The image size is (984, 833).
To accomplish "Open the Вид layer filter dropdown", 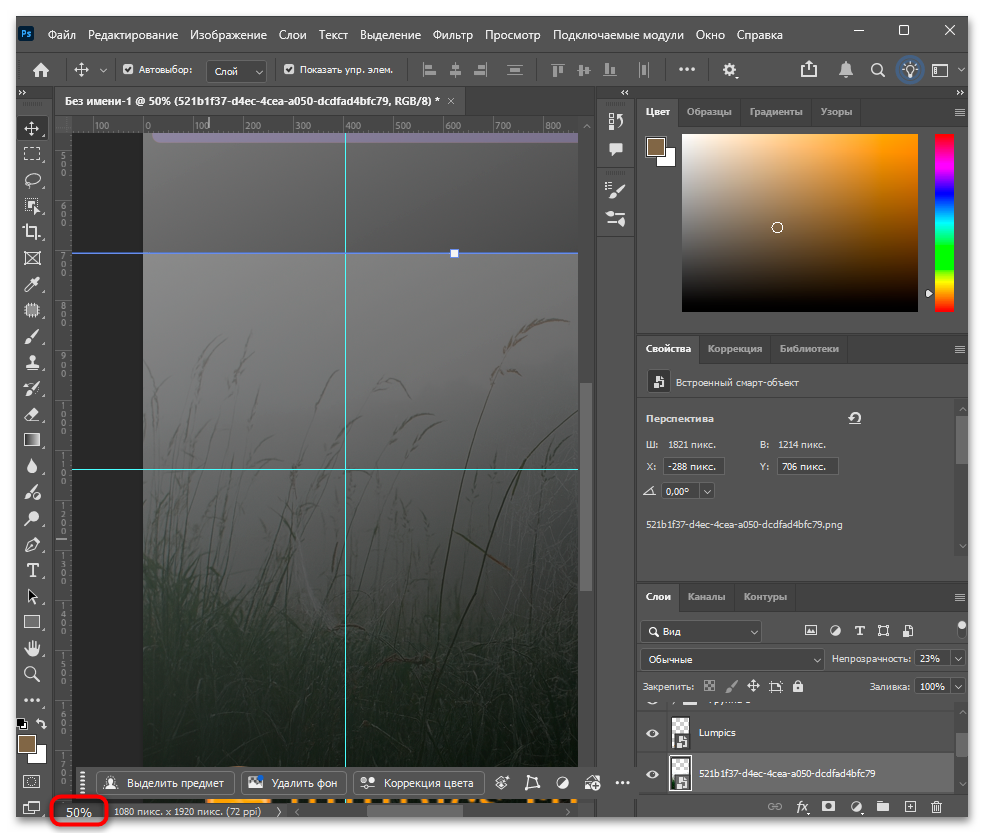I will pos(701,631).
